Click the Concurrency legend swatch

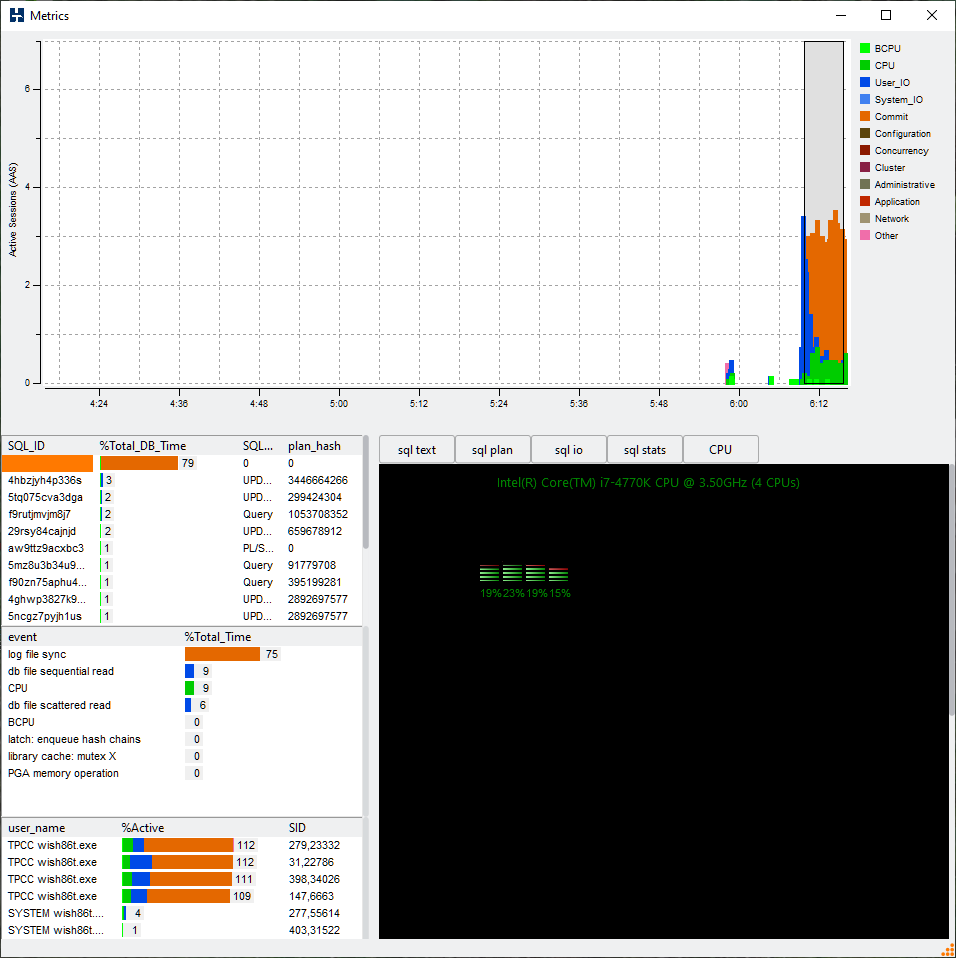click(x=865, y=150)
